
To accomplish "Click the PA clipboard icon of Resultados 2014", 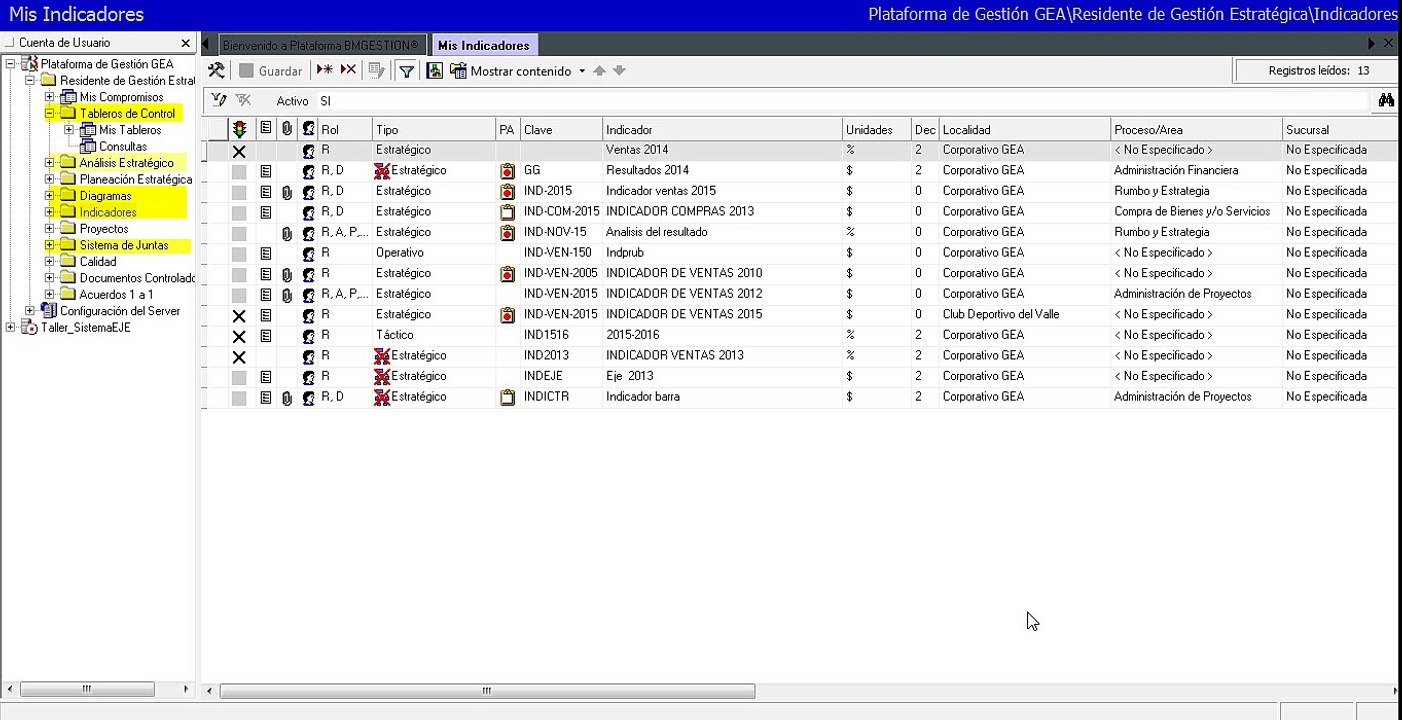I will click(x=507, y=170).
